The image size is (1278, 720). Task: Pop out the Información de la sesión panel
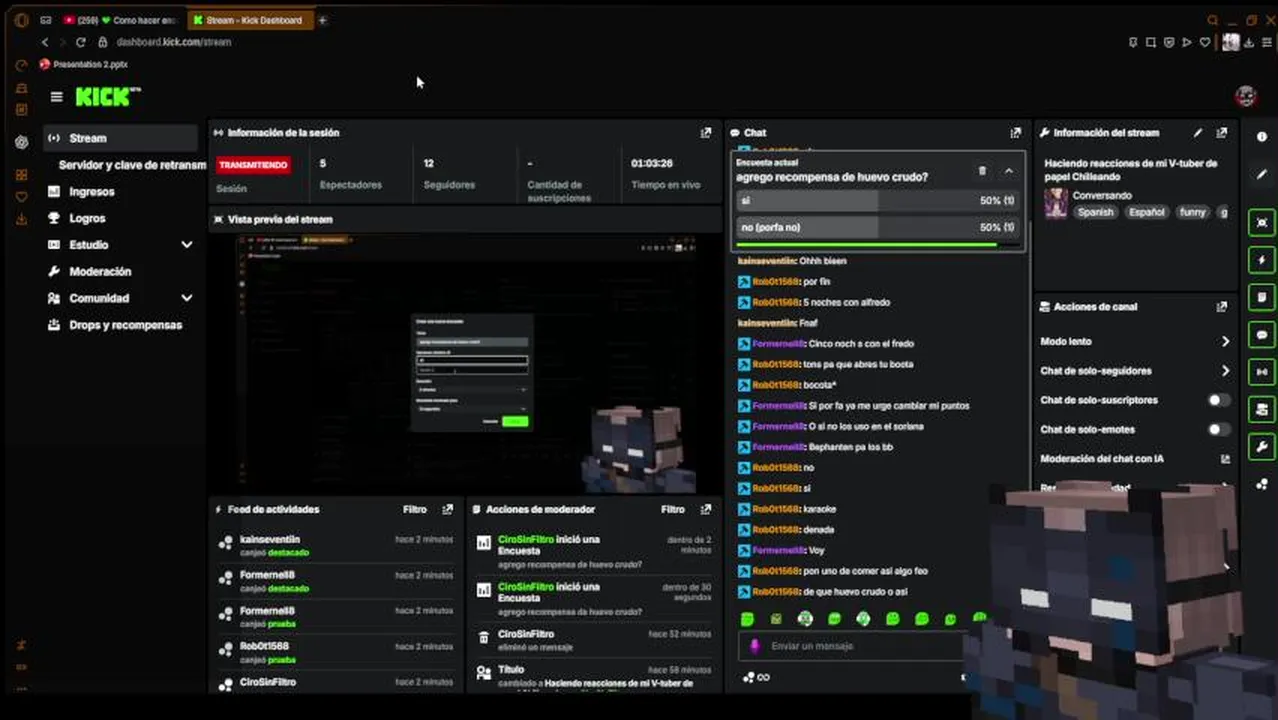click(706, 132)
